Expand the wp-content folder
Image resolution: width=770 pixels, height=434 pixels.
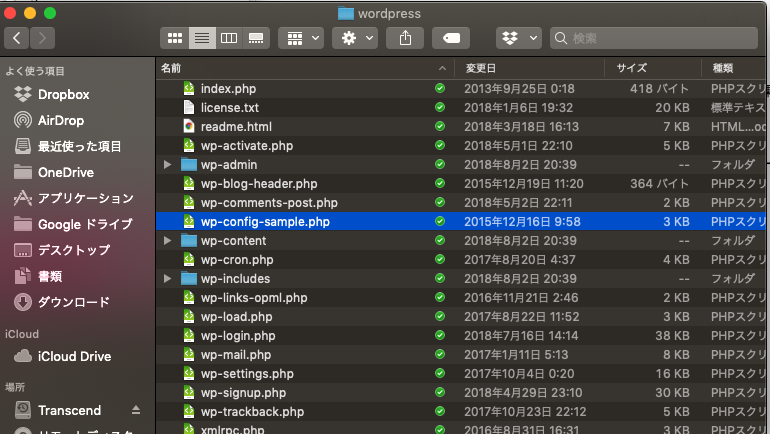click(x=167, y=241)
